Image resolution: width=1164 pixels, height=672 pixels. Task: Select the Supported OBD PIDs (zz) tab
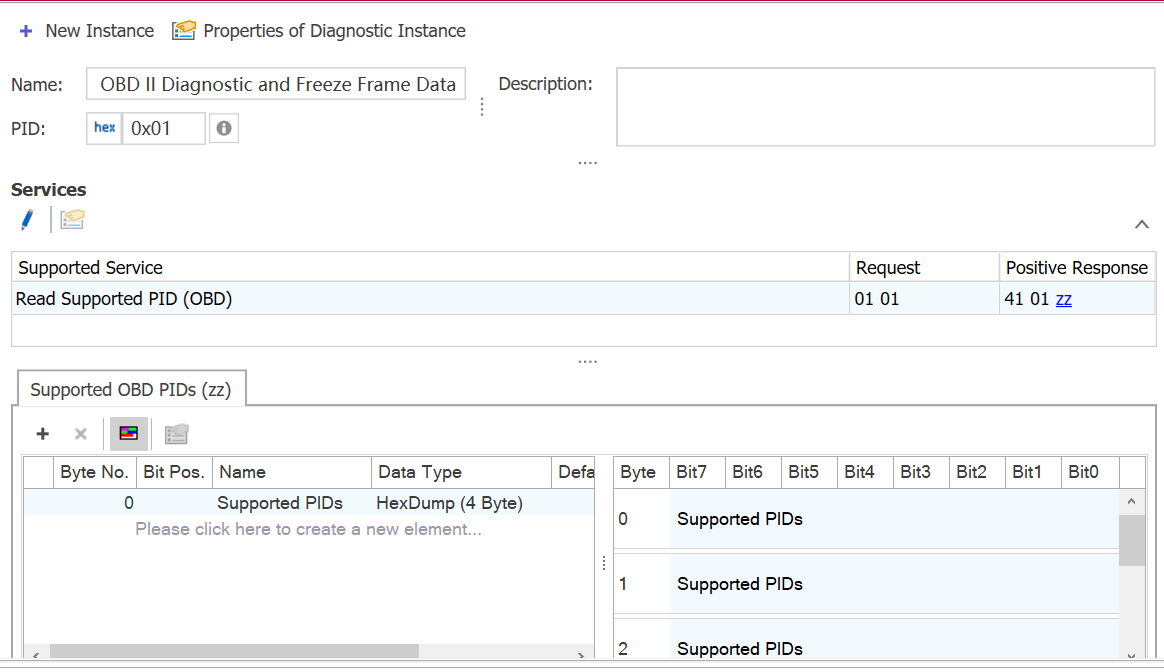coord(130,390)
